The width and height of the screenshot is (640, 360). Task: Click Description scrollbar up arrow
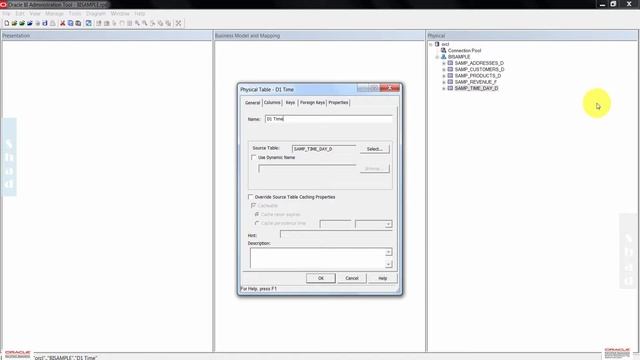[x=388, y=252]
